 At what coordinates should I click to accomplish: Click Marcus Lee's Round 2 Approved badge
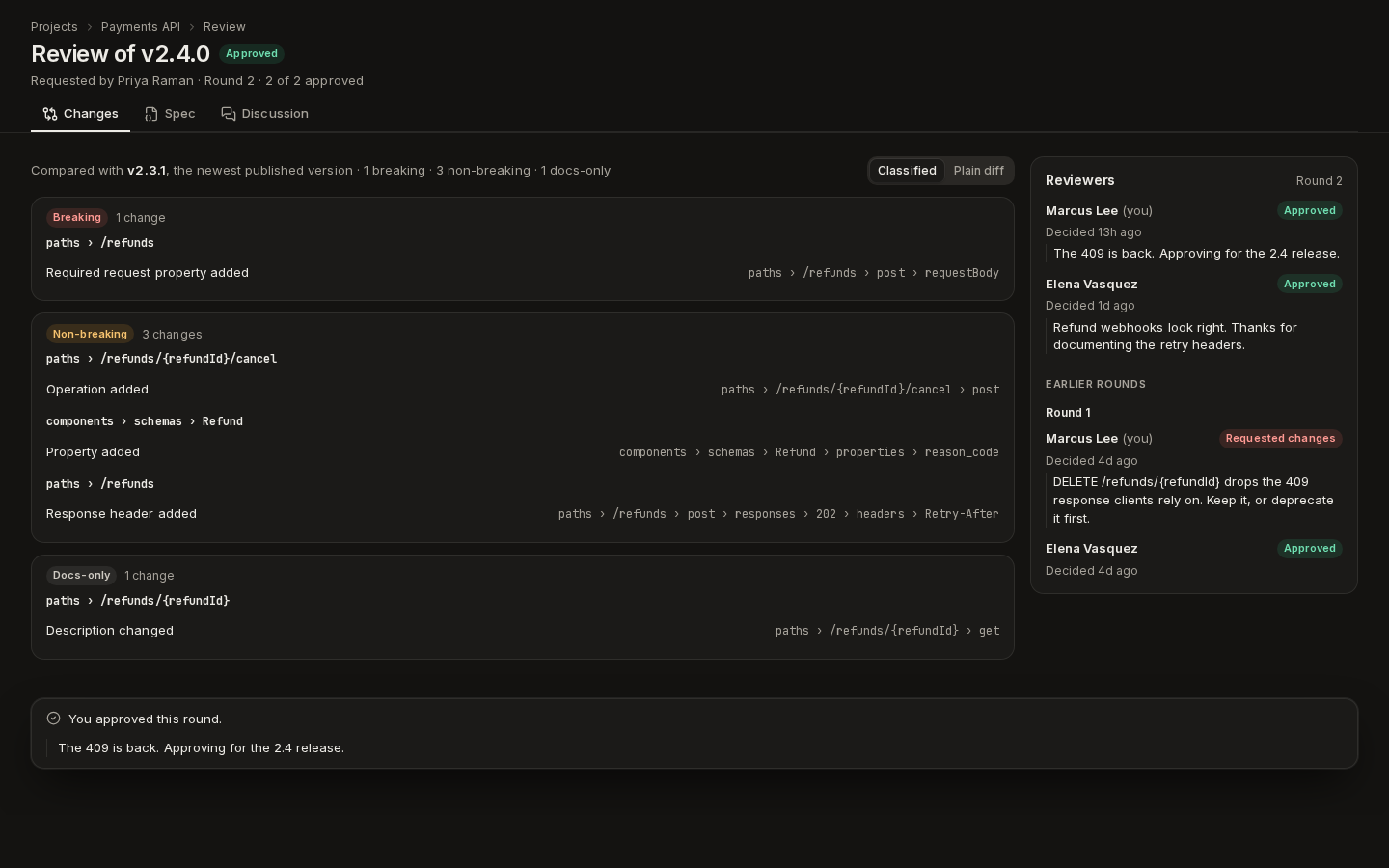point(1310,211)
